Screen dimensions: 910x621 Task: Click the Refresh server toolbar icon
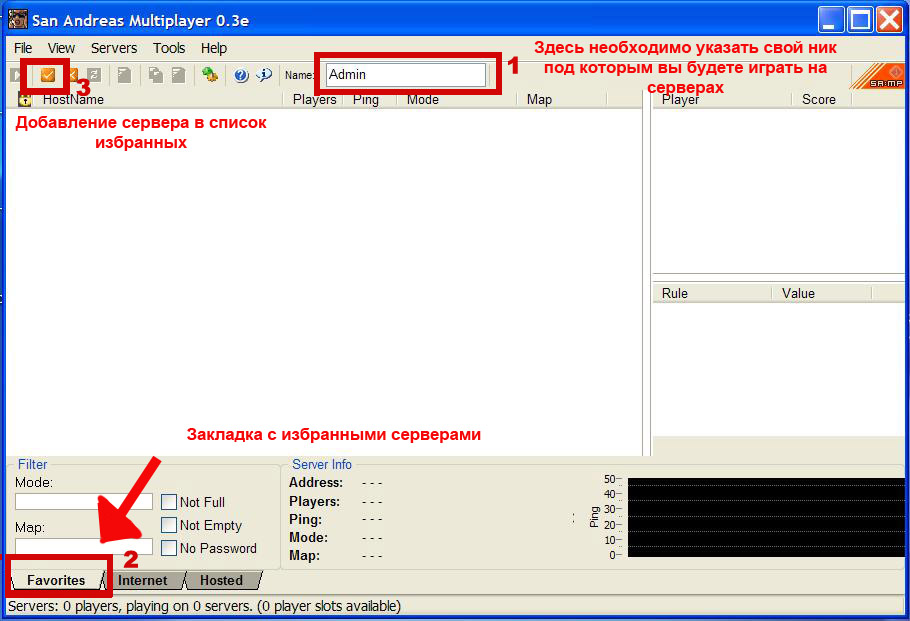[93, 75]
